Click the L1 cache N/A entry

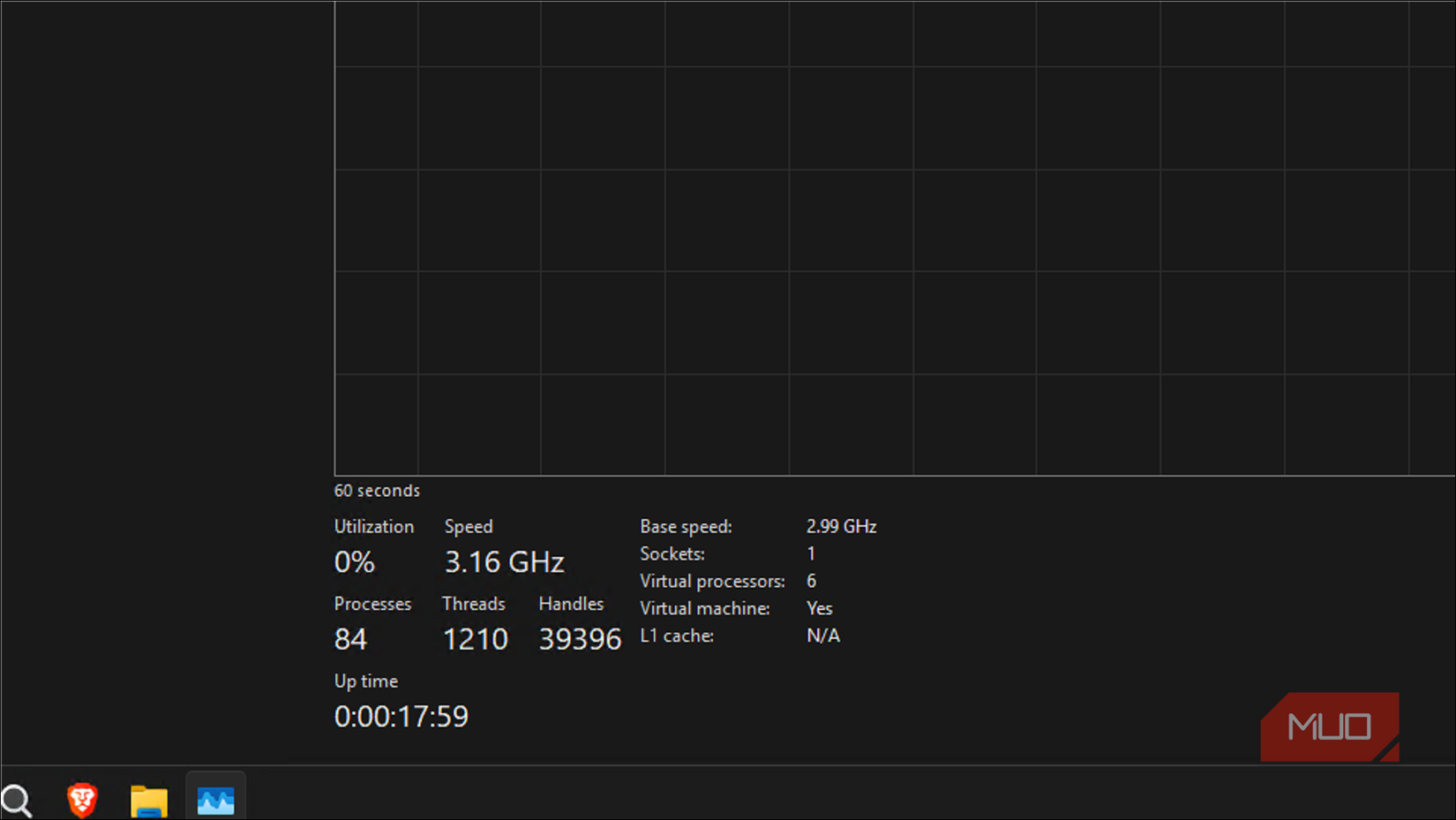tap(823, 636)
